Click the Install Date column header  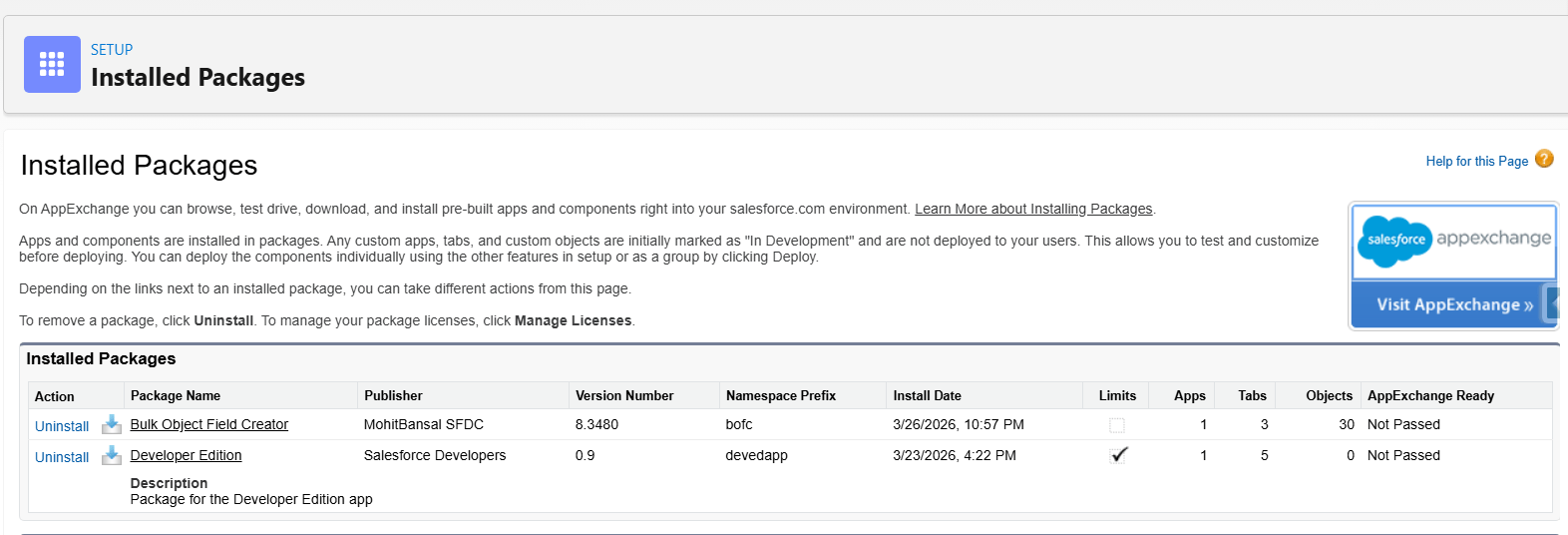pyautogui.click(x=927, y=396)
